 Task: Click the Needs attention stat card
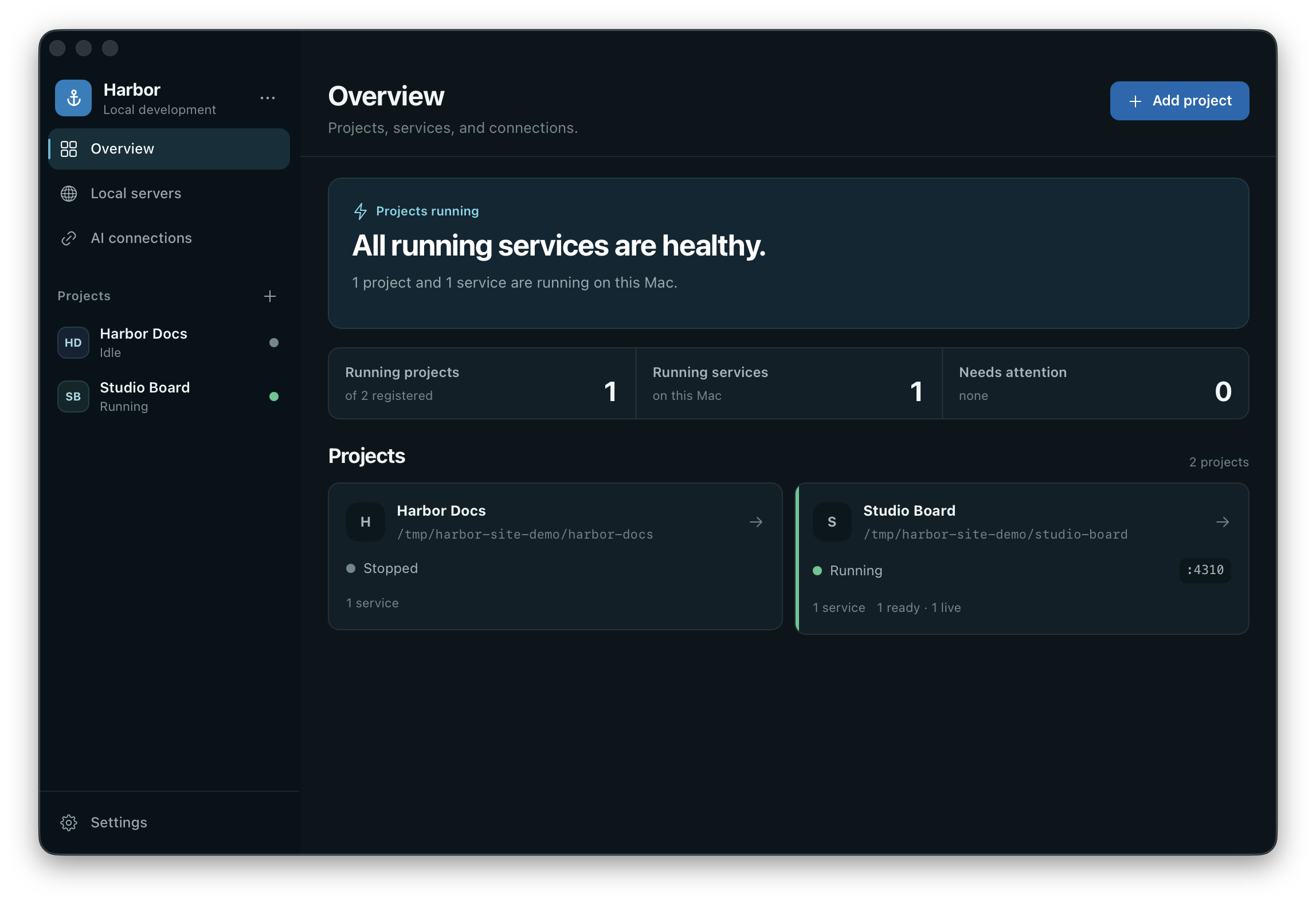1095,383
